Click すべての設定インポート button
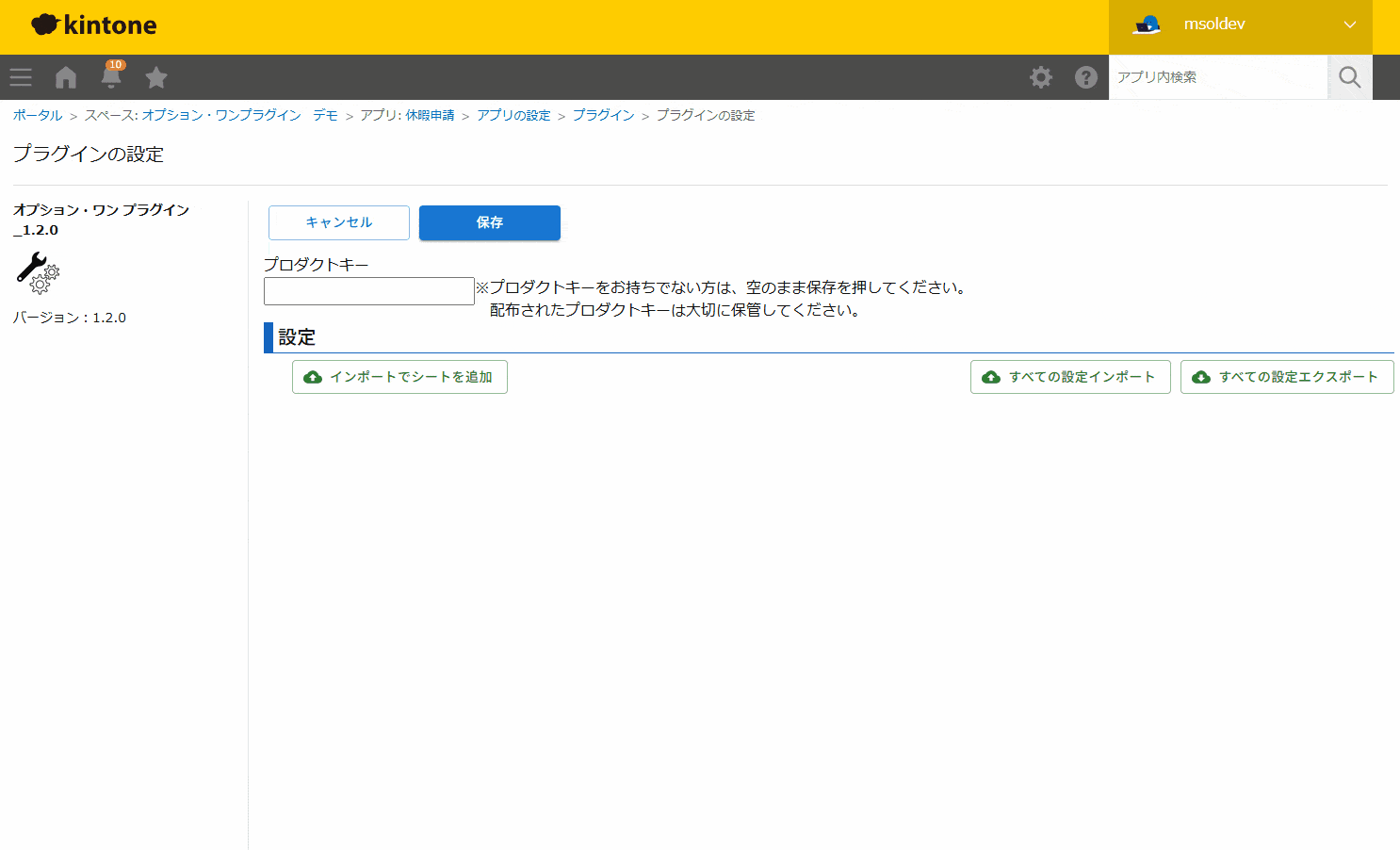The height and width of the screenshot is (850, 1400). tap(1070, 377)
